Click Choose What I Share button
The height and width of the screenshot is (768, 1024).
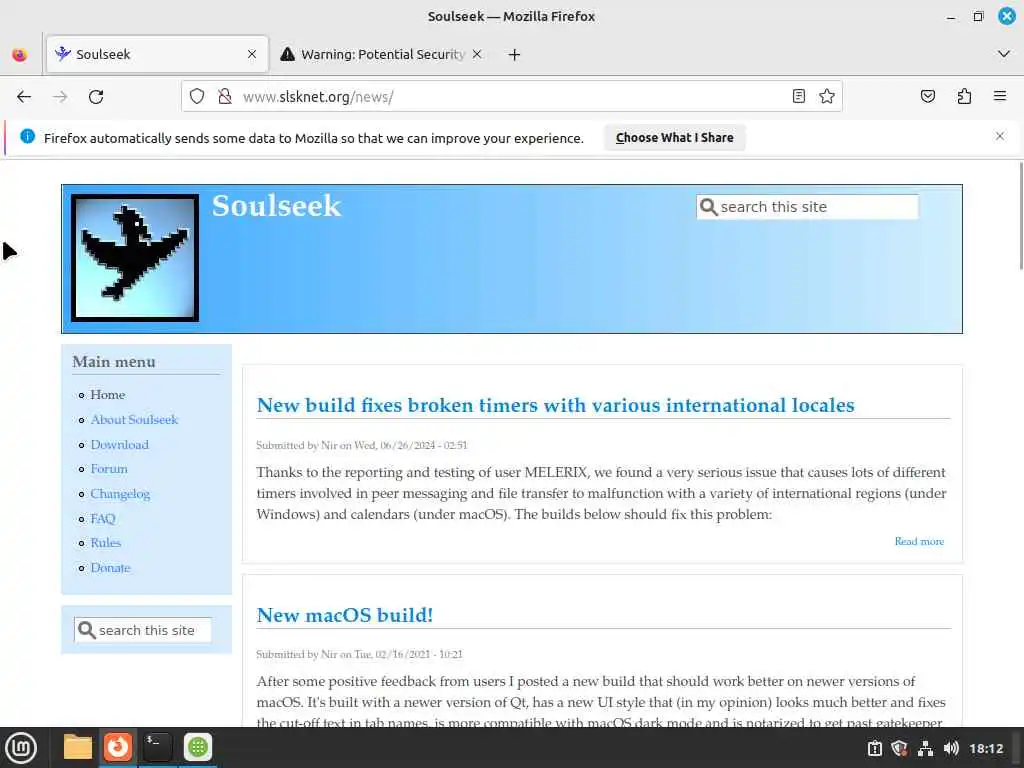click(x=675, y=138)
